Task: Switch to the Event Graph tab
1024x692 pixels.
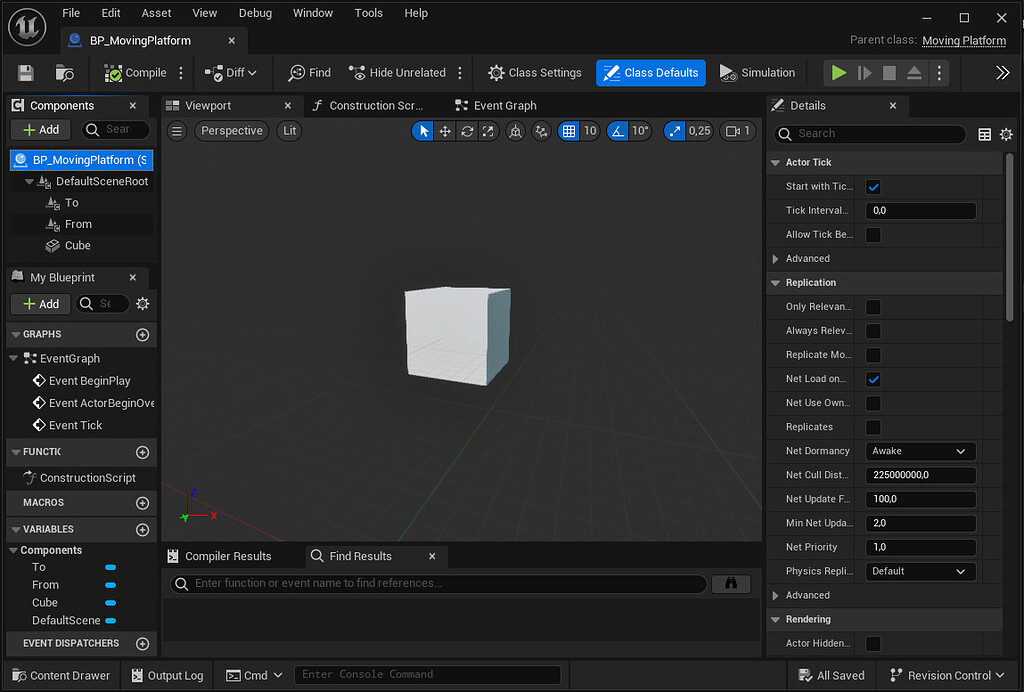Action: [497, 104]
